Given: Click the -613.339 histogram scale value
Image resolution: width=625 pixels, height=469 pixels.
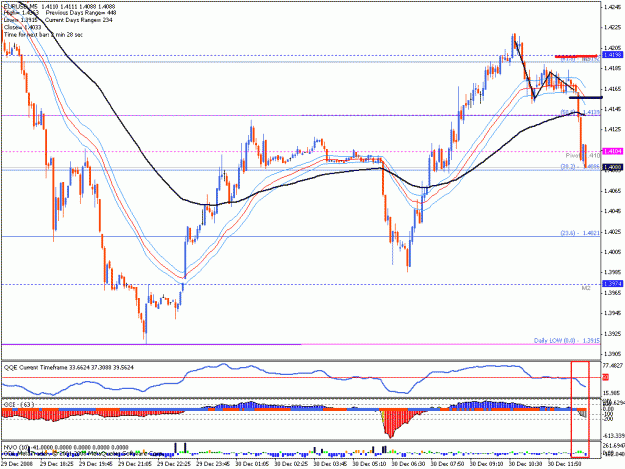Looking at the screenshot, I should pyautogui.click(x=613, y=436).
